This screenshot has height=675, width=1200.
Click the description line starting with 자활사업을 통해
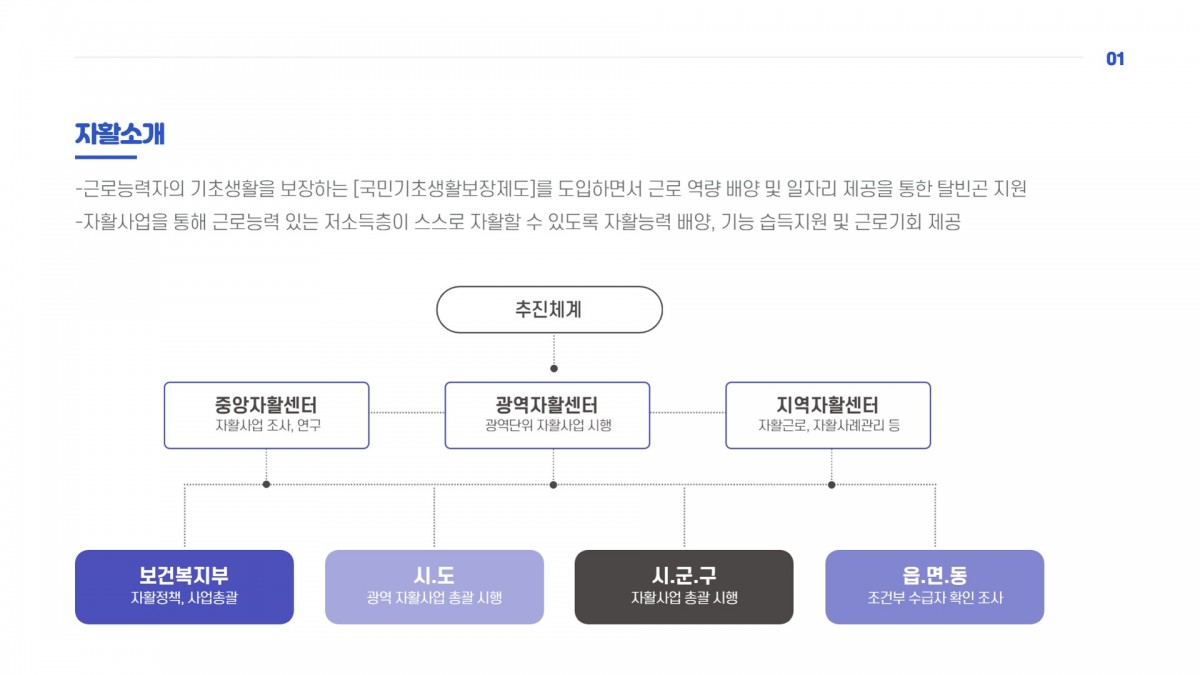coord(517,222)
